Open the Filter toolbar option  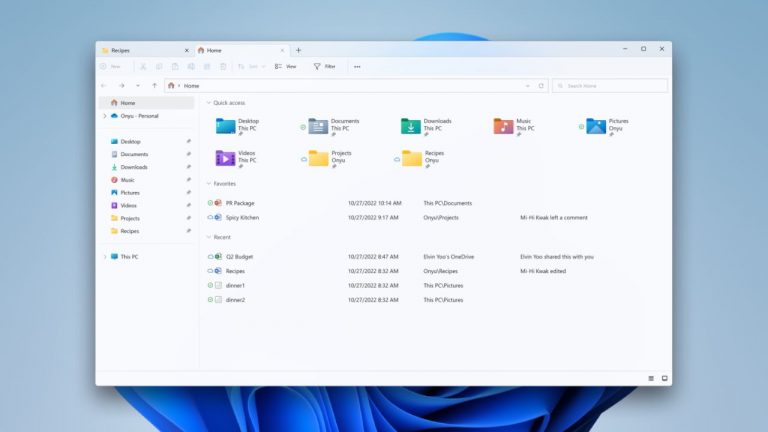(x=324, y=66)
